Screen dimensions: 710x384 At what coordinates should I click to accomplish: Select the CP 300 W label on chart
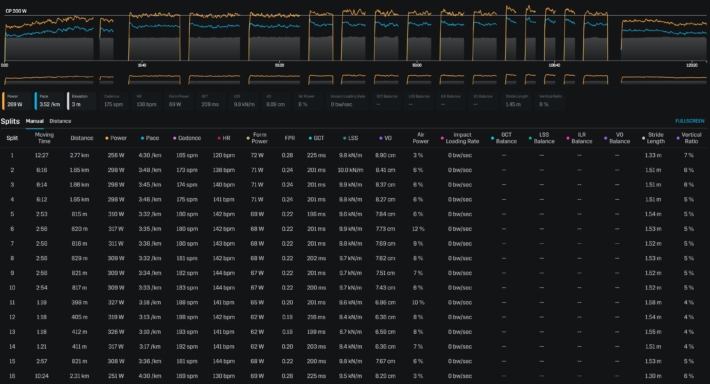coord(16,11)
